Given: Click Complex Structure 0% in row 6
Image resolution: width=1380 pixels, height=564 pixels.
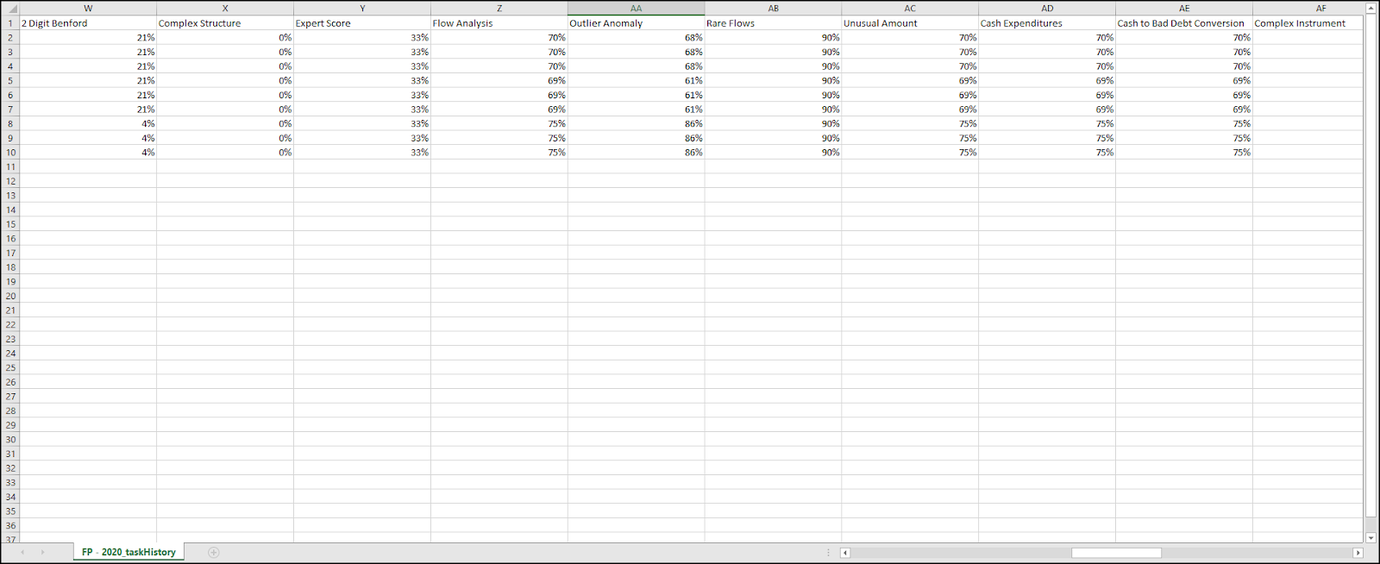Looking at the screenshot, I should pyautogui.click(x=225, y=95).
